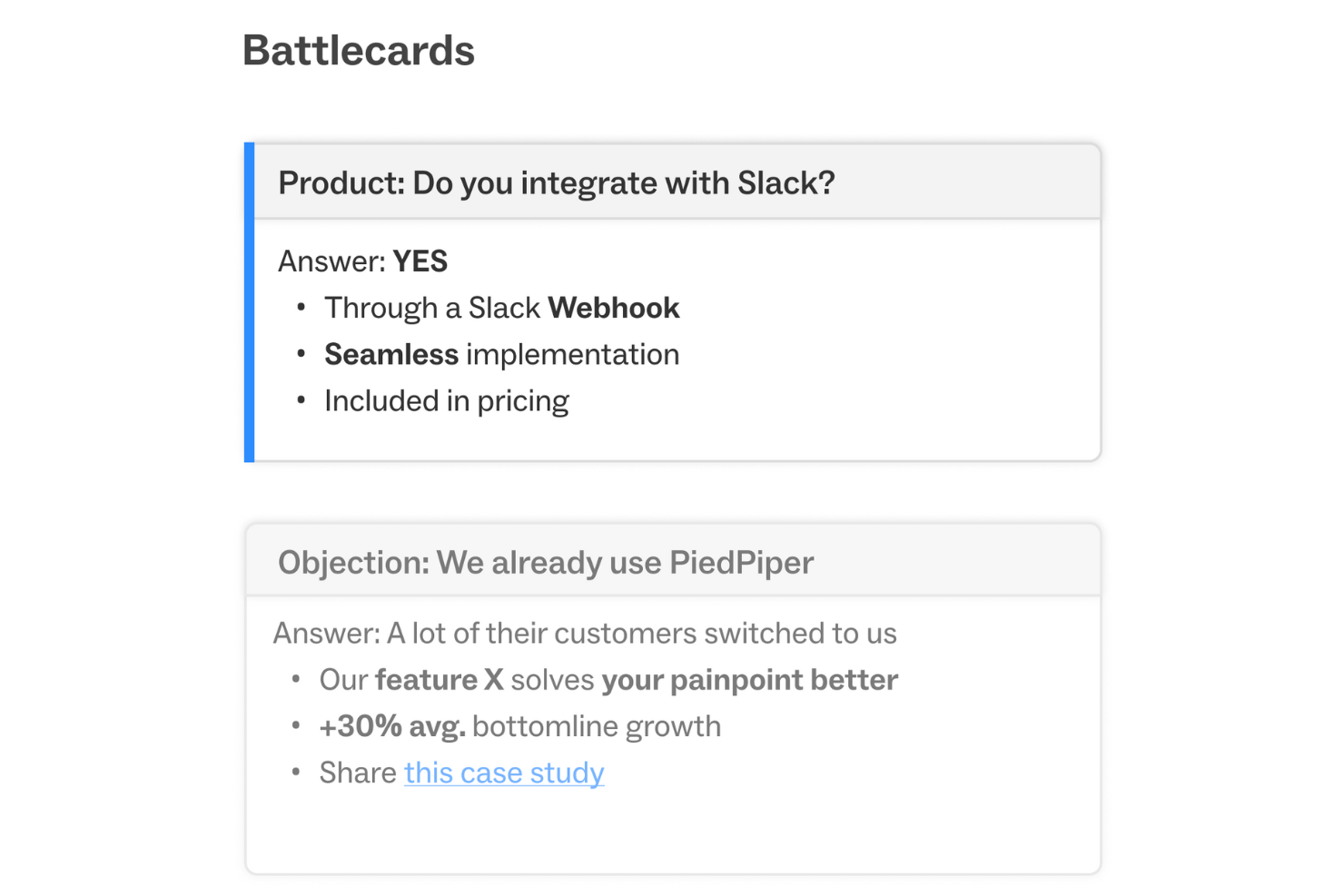The width and height of the screenshot is (1344, 896).
Task: Click the "bottomline growth" text
Action: [597, 726]
